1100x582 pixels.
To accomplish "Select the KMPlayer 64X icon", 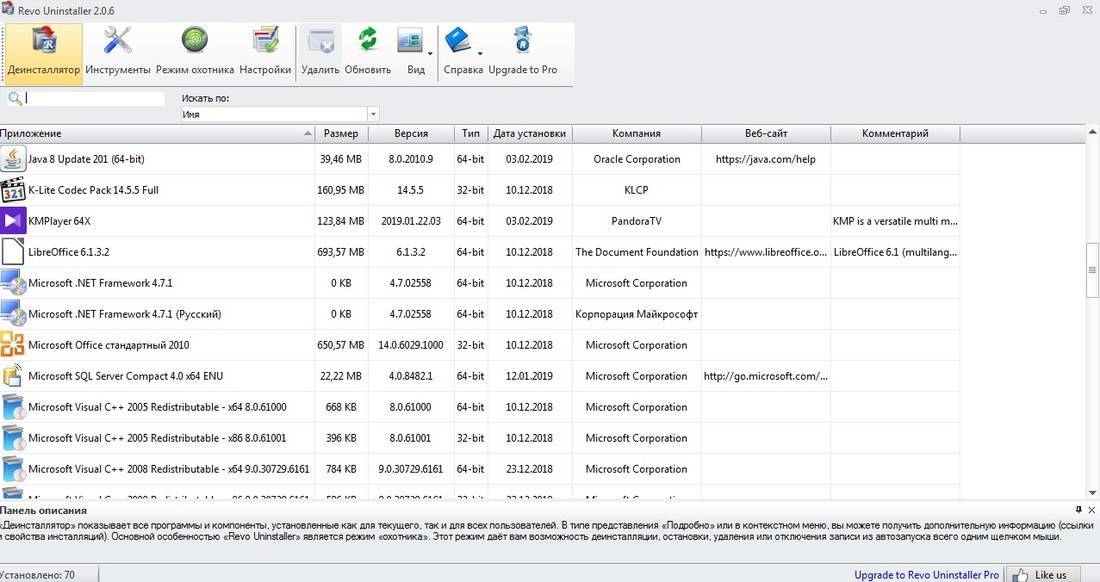I will (13, 221).
